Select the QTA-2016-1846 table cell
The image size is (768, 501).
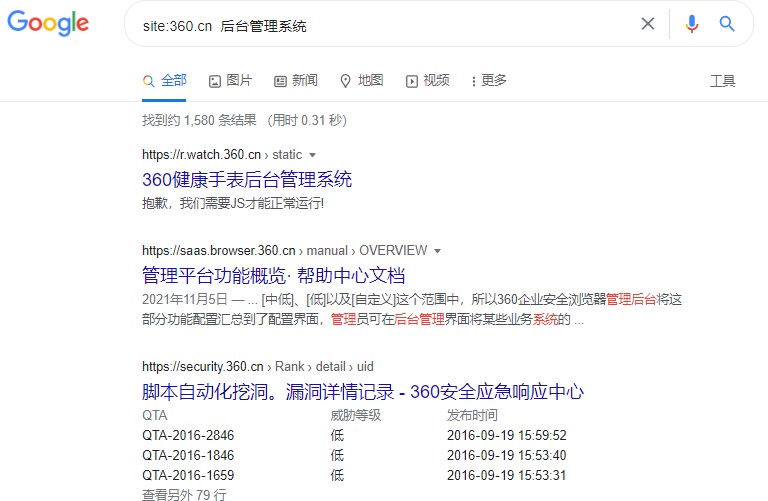point(188,455)
